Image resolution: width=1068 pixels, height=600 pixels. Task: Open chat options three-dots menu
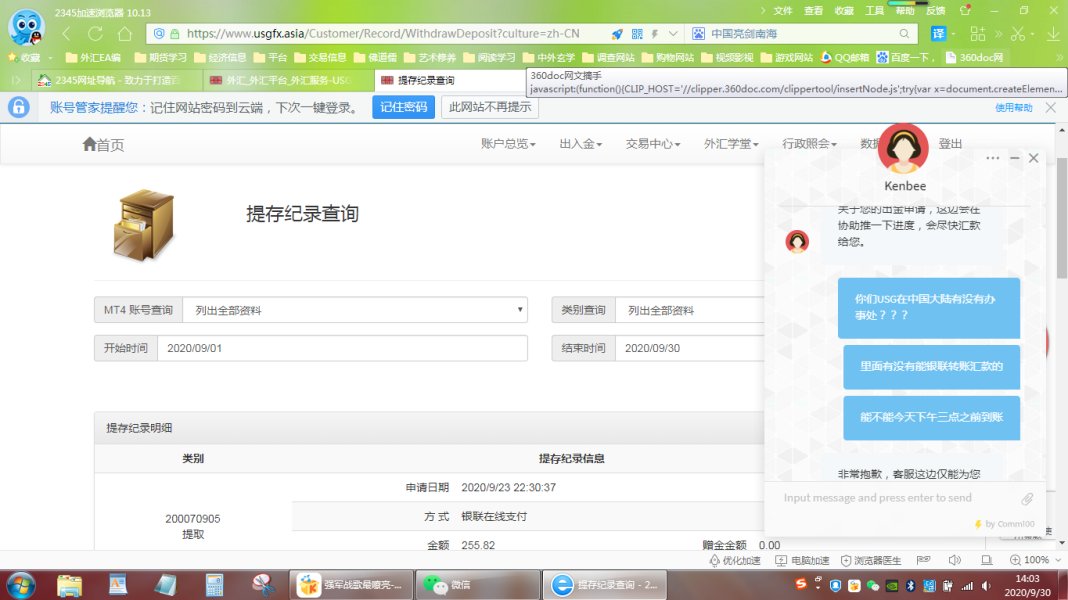tap(992, 158)
